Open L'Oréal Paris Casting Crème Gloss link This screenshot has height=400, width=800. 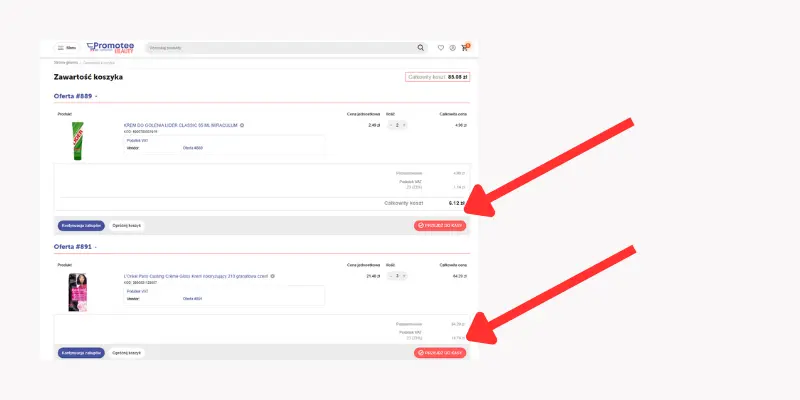click(195, 275)
